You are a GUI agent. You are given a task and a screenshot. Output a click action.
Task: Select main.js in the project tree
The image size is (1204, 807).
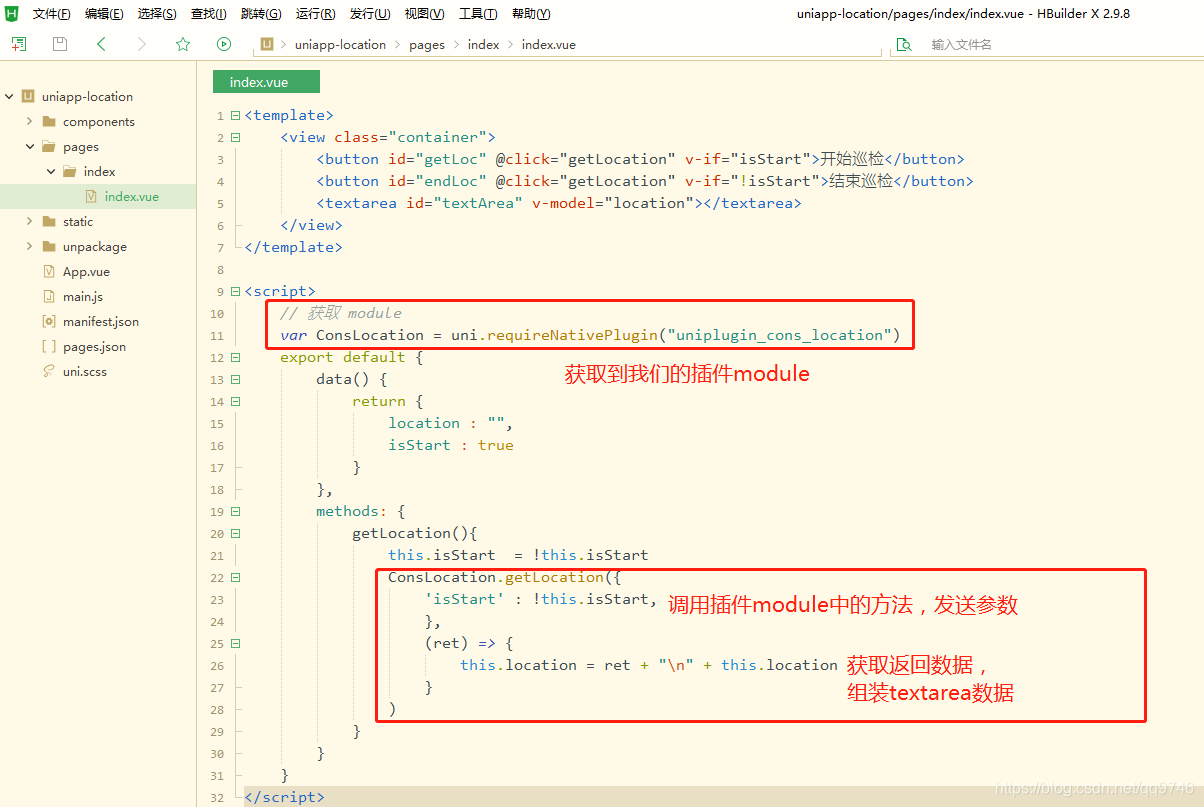point(83,297)
